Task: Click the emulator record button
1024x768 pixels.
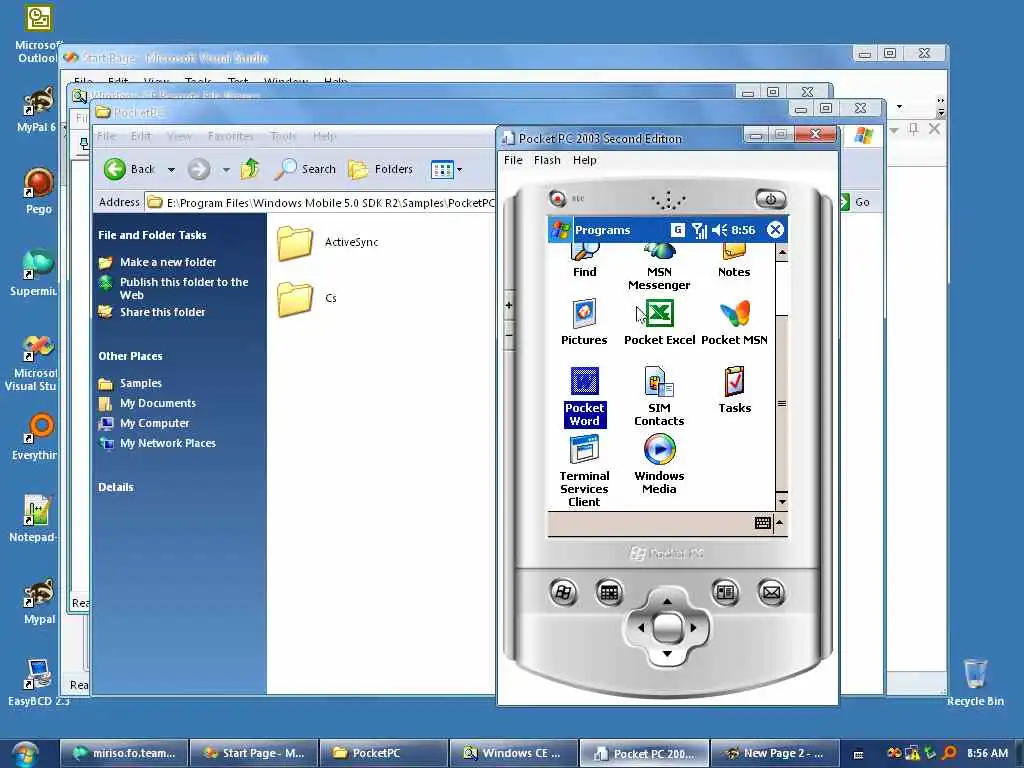Action: tap(558, 198)
